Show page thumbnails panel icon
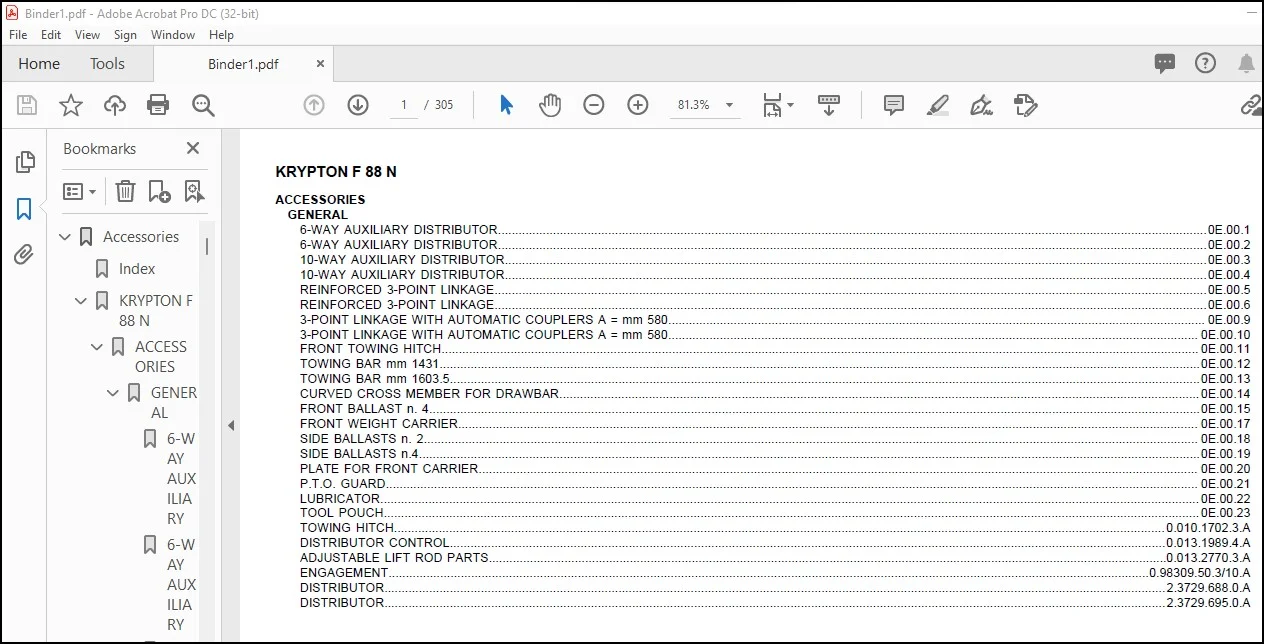1264x644 pixels. tap(25, 162)
